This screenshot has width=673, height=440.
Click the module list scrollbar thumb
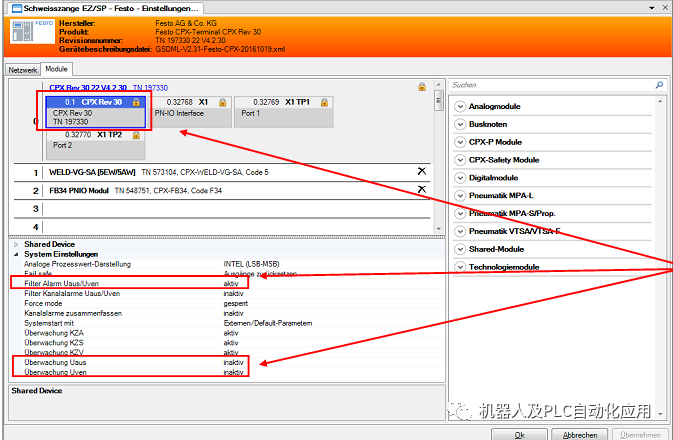pos(438,101)
